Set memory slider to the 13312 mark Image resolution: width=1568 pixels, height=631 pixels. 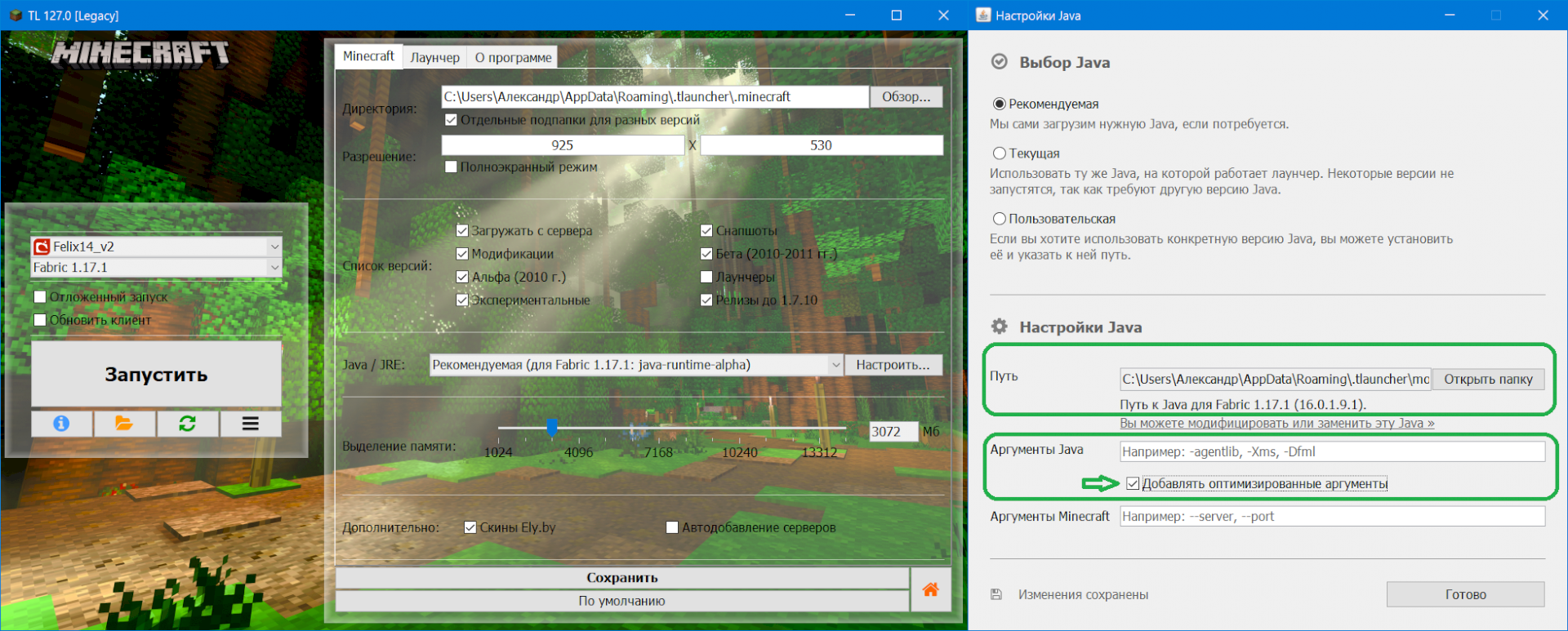click(819, 428)
